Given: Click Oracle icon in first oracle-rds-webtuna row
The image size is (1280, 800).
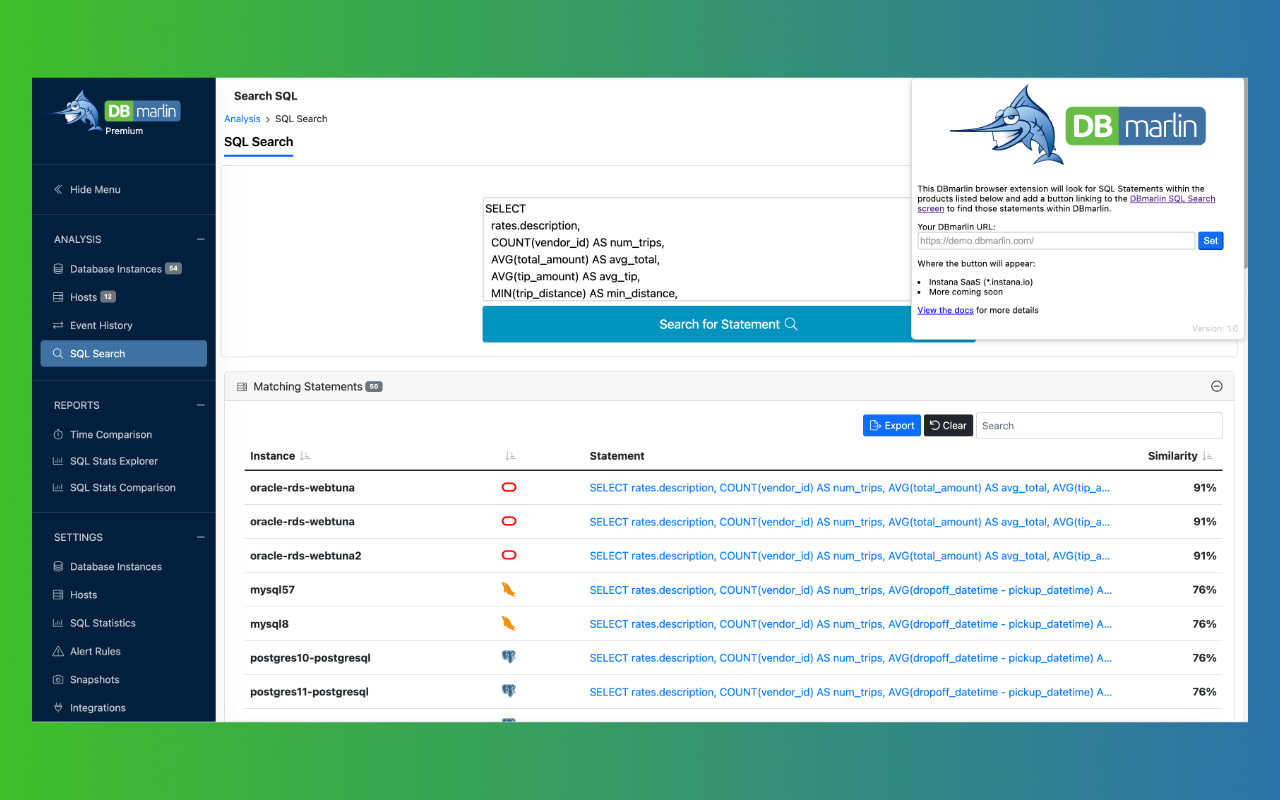Looking at the screenshot, I should pyautogui.click(x=508, y=488).
